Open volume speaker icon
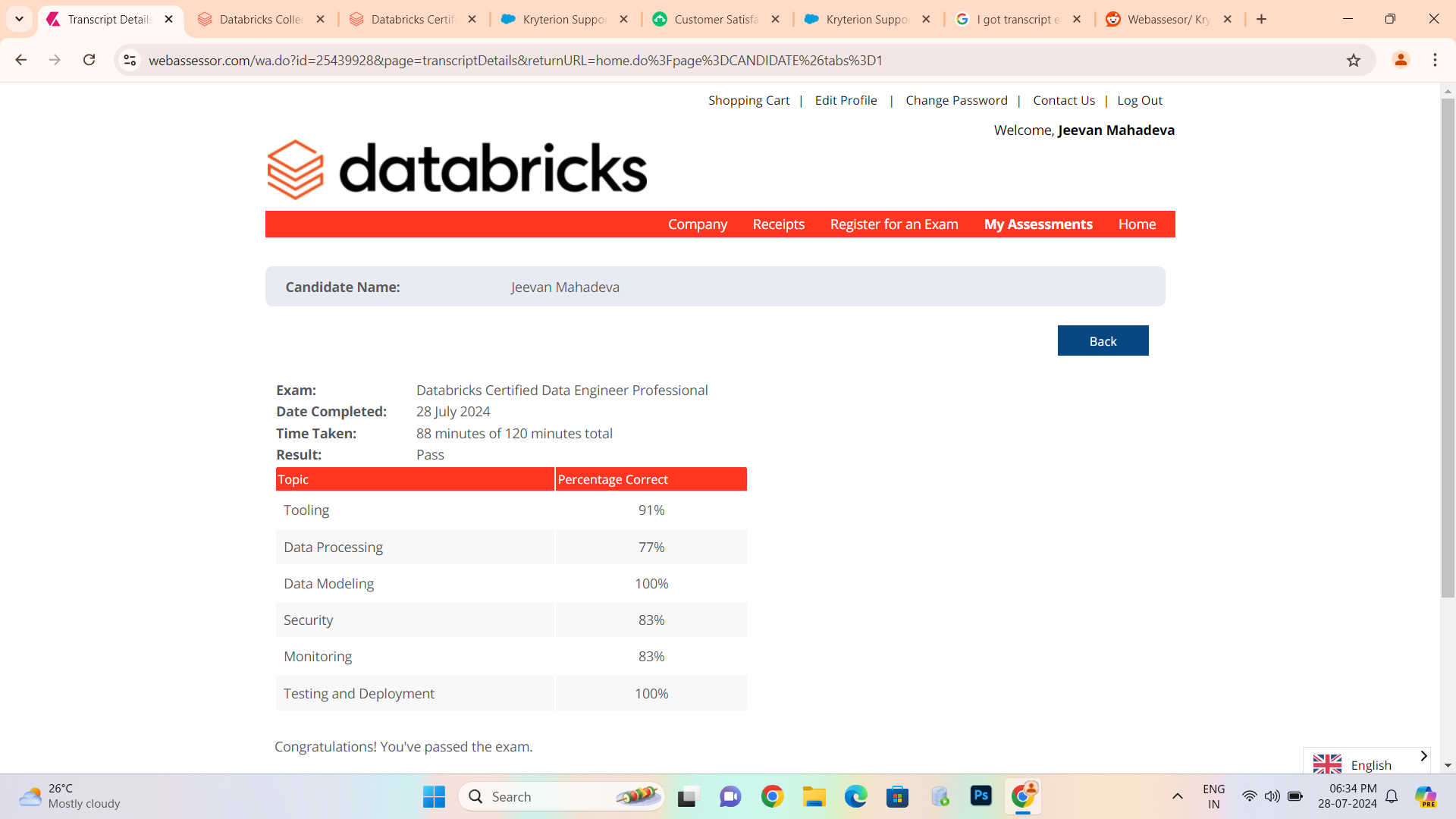The height and width of the screenshot is (819, 1456). pos(1272,796)
